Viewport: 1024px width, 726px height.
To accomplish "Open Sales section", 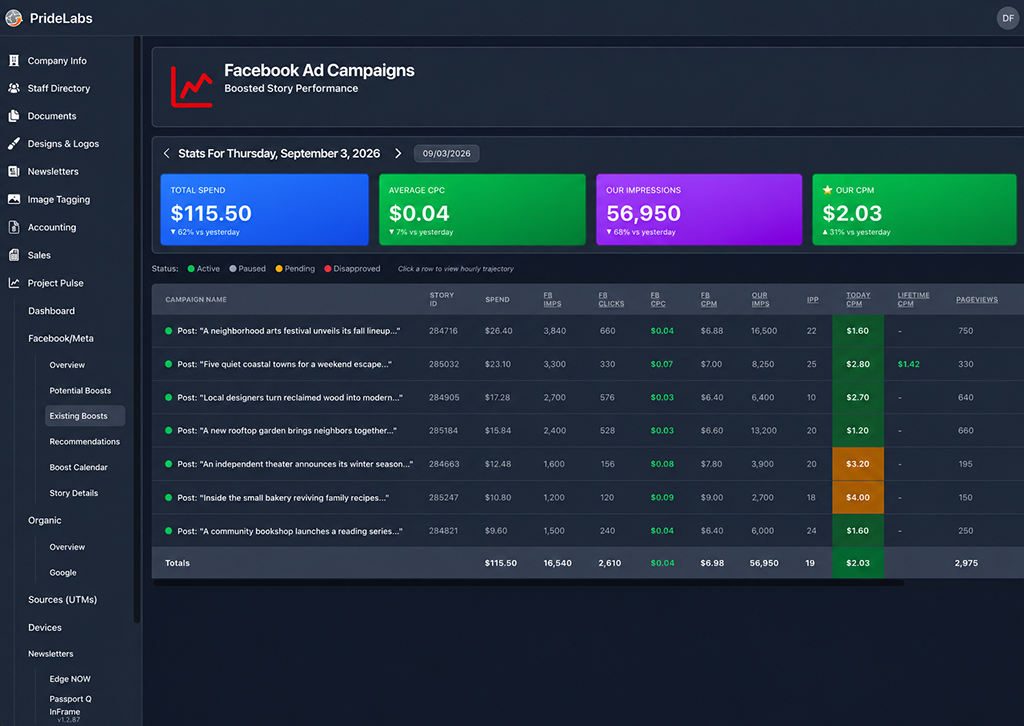I will (x=39, y=255).
